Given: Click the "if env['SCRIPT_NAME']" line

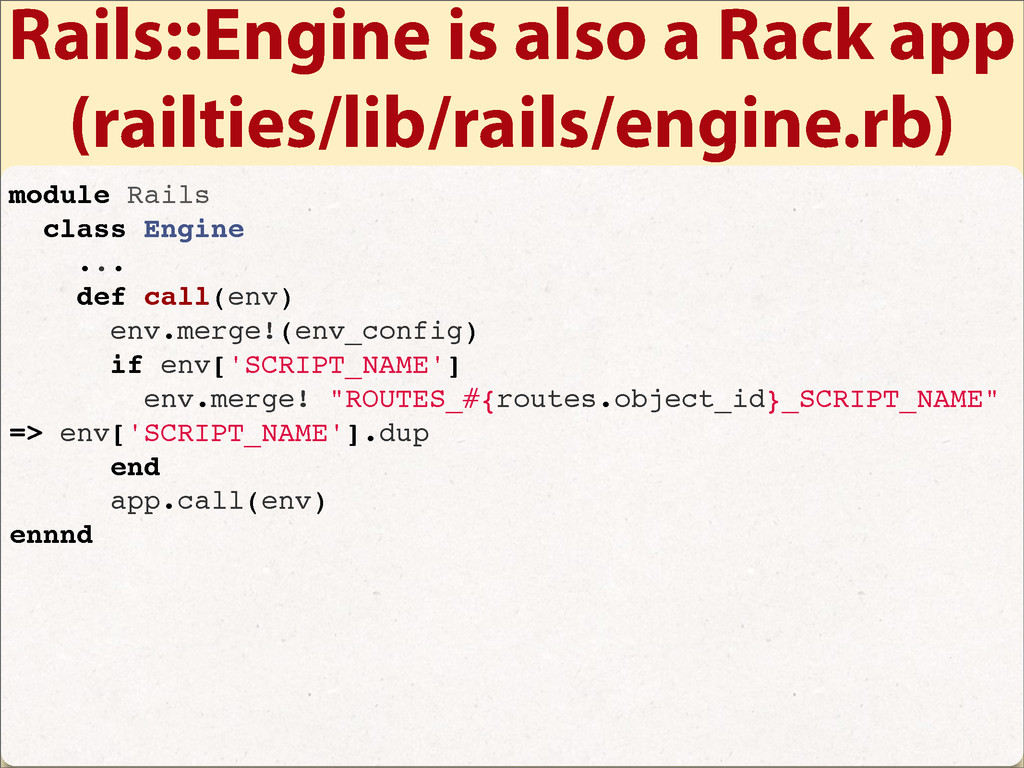Looking at the screenshot, I should point(285,365).
